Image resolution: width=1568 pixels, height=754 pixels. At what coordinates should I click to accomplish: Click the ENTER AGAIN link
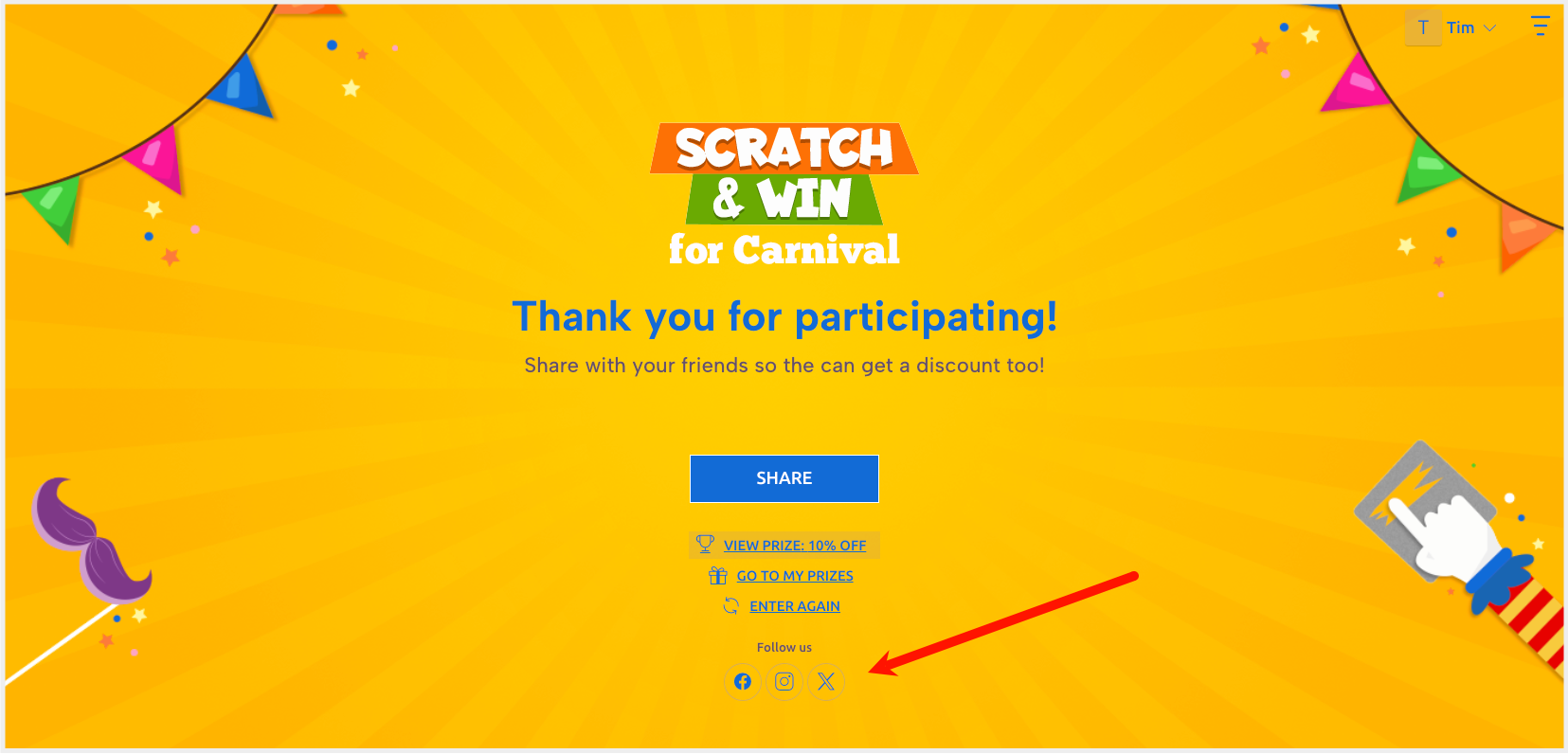point(794,606)
